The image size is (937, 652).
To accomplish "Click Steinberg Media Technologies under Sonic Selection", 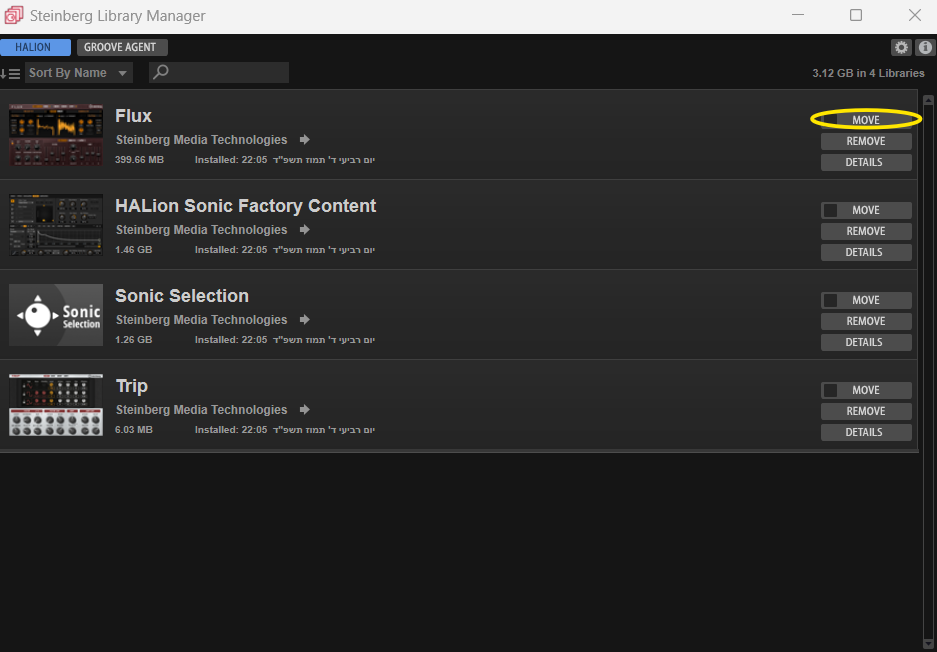I will pyautogui.click(x=201, y=320).
